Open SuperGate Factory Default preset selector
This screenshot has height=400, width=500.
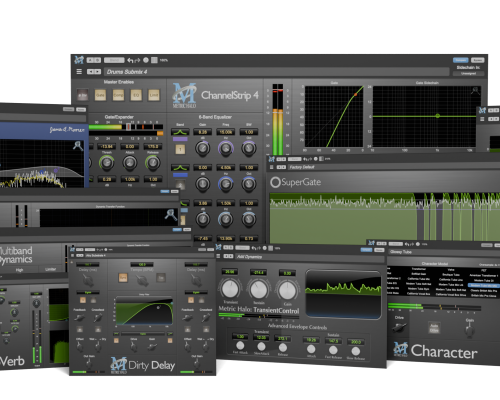click(393, 167)
